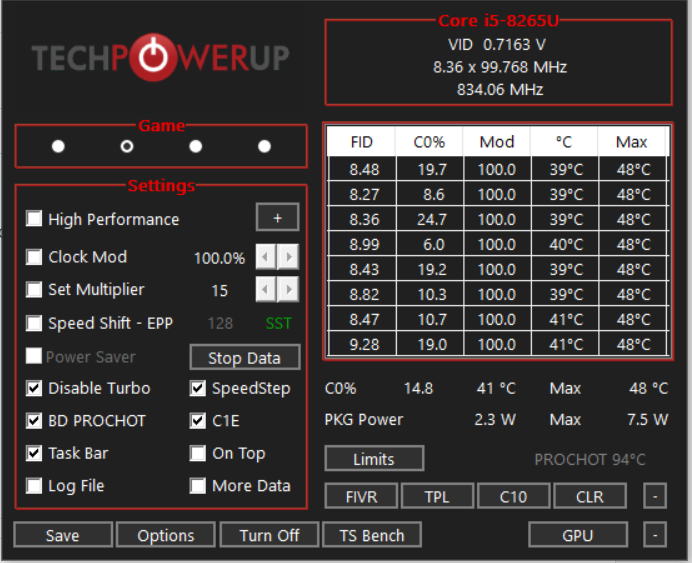692x563 pixels.
Task: Enable the More Data checkbox
Action: pos(198,486)
